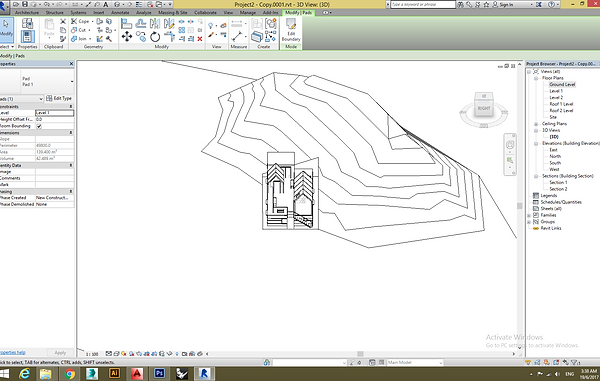Open Google Chrome from the taskbar
This screenshot has width=600, height=381.
click(69, 373)
